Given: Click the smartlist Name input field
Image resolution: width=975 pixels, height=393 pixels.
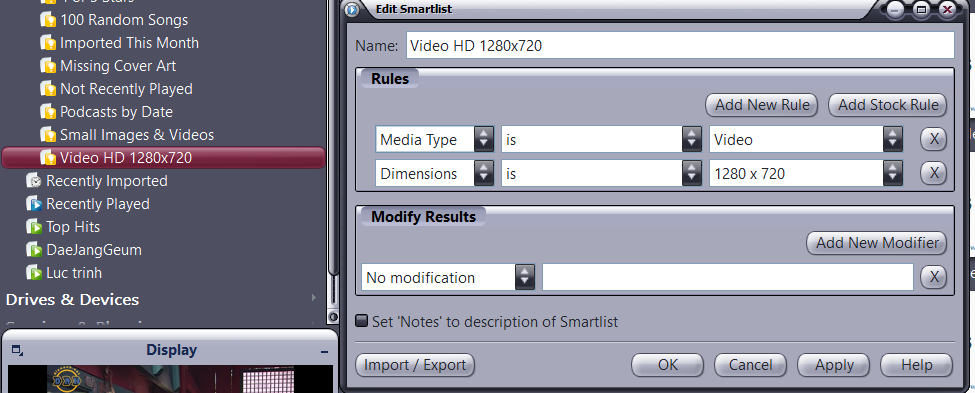Looking at the screenshot, I should click(680, 45).
